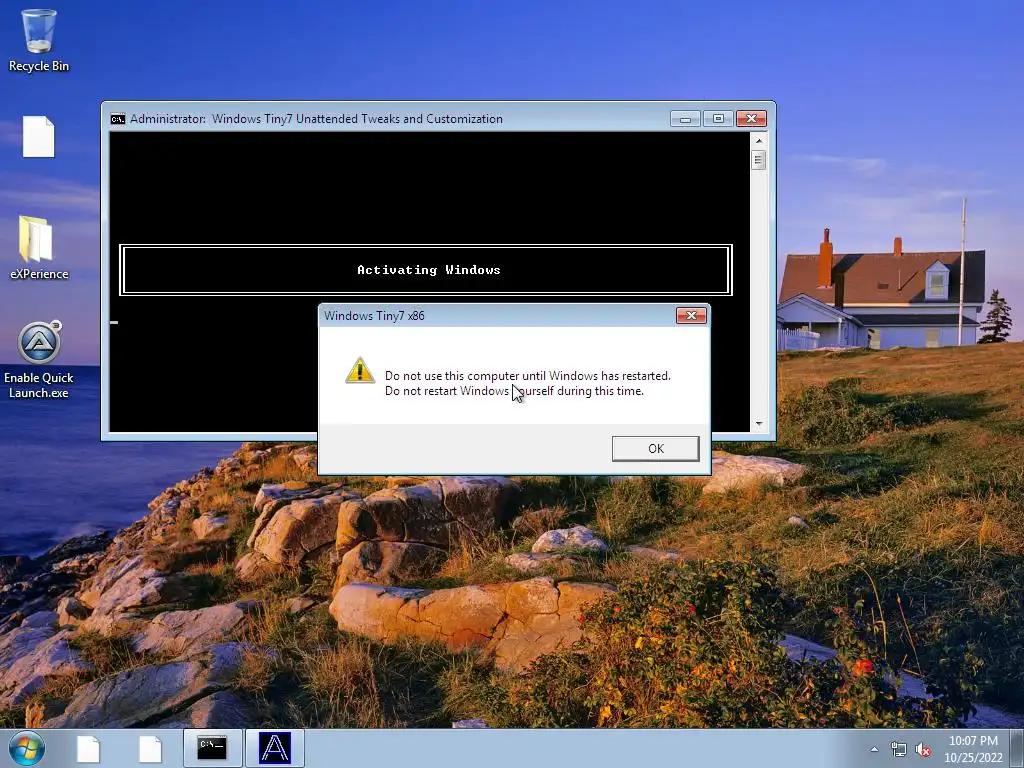Close the Administrator console window
This screenshot has height=768, width=1024.
click(751, 119)
